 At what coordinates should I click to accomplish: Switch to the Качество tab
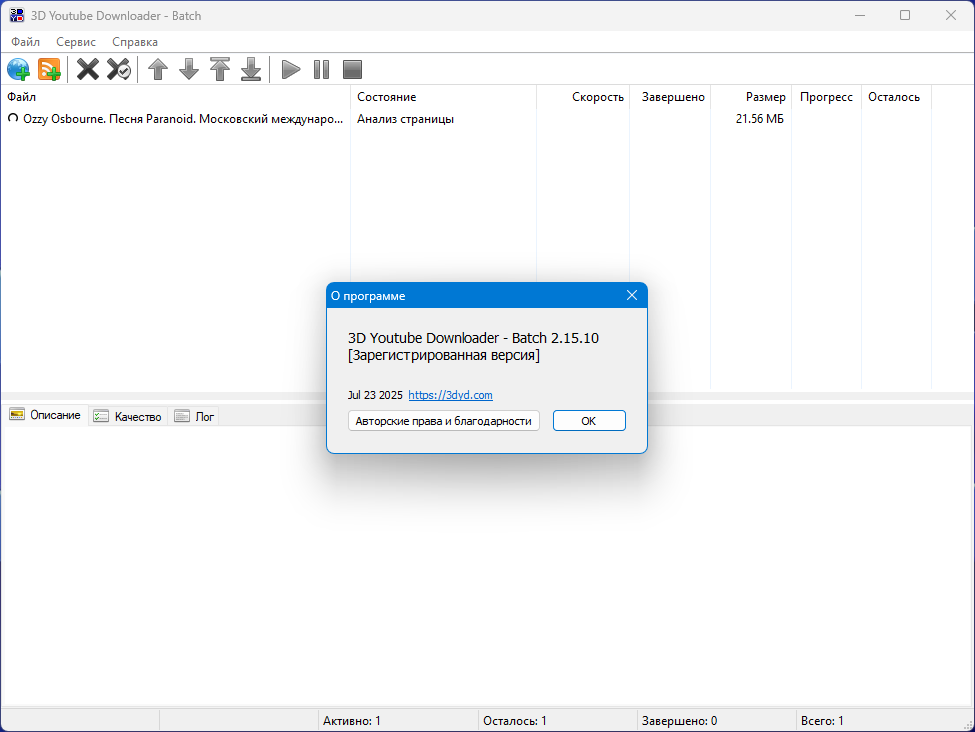pyautogui.click(x=127, y=417)
